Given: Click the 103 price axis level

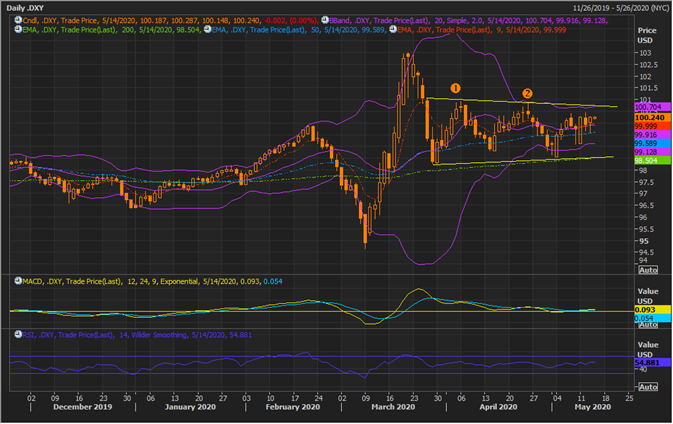Looking at the screenshot, I should coord(645,53).
